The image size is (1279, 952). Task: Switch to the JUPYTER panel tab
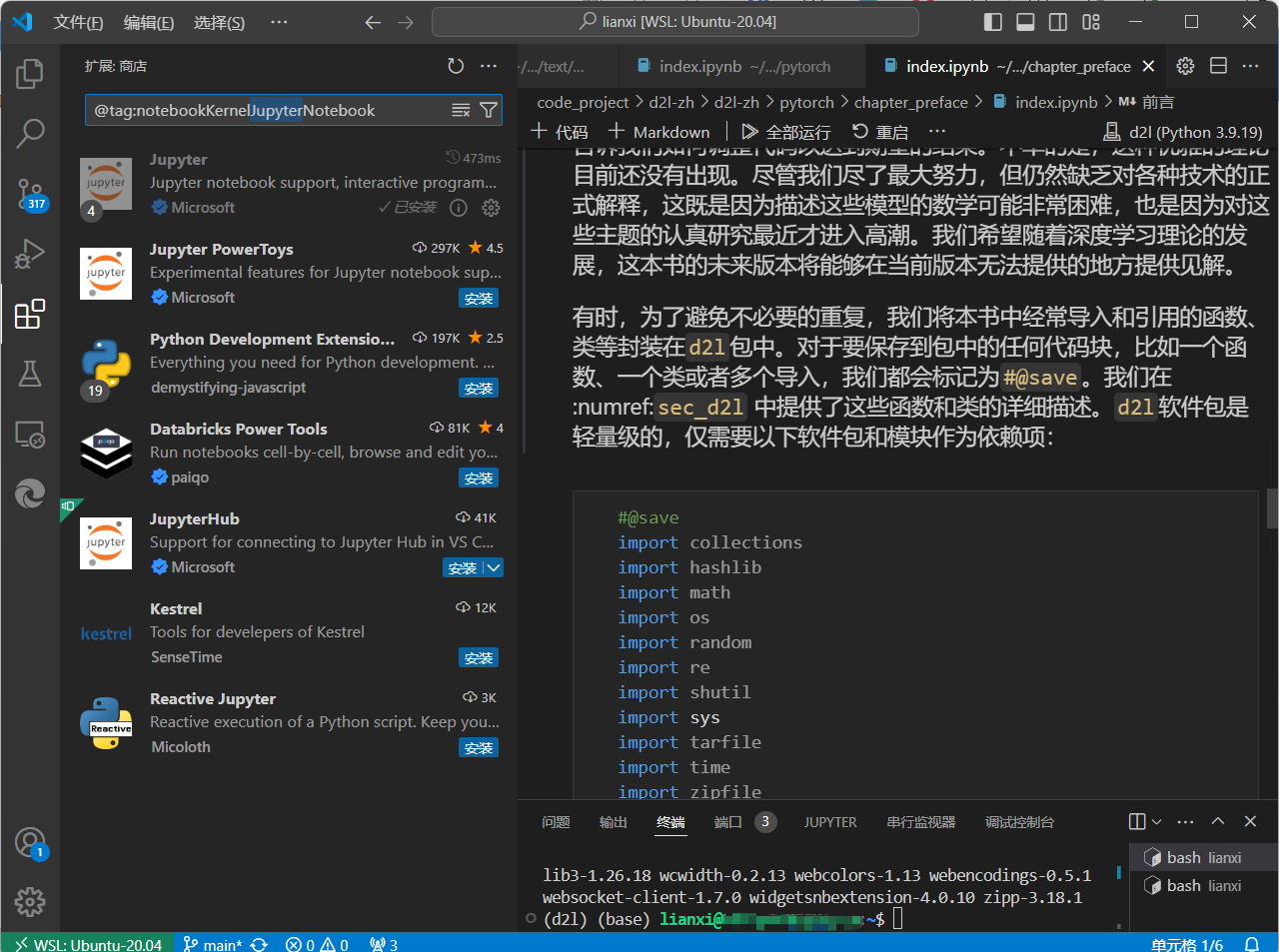(829, 822)
